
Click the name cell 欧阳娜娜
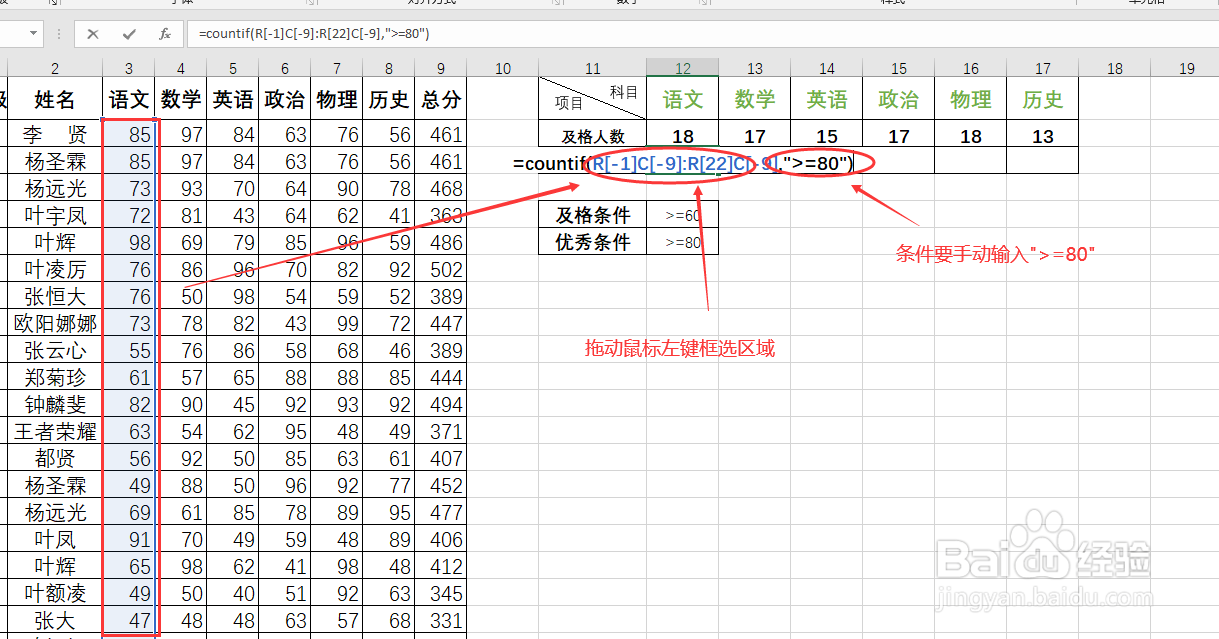(x=55, y=323)
